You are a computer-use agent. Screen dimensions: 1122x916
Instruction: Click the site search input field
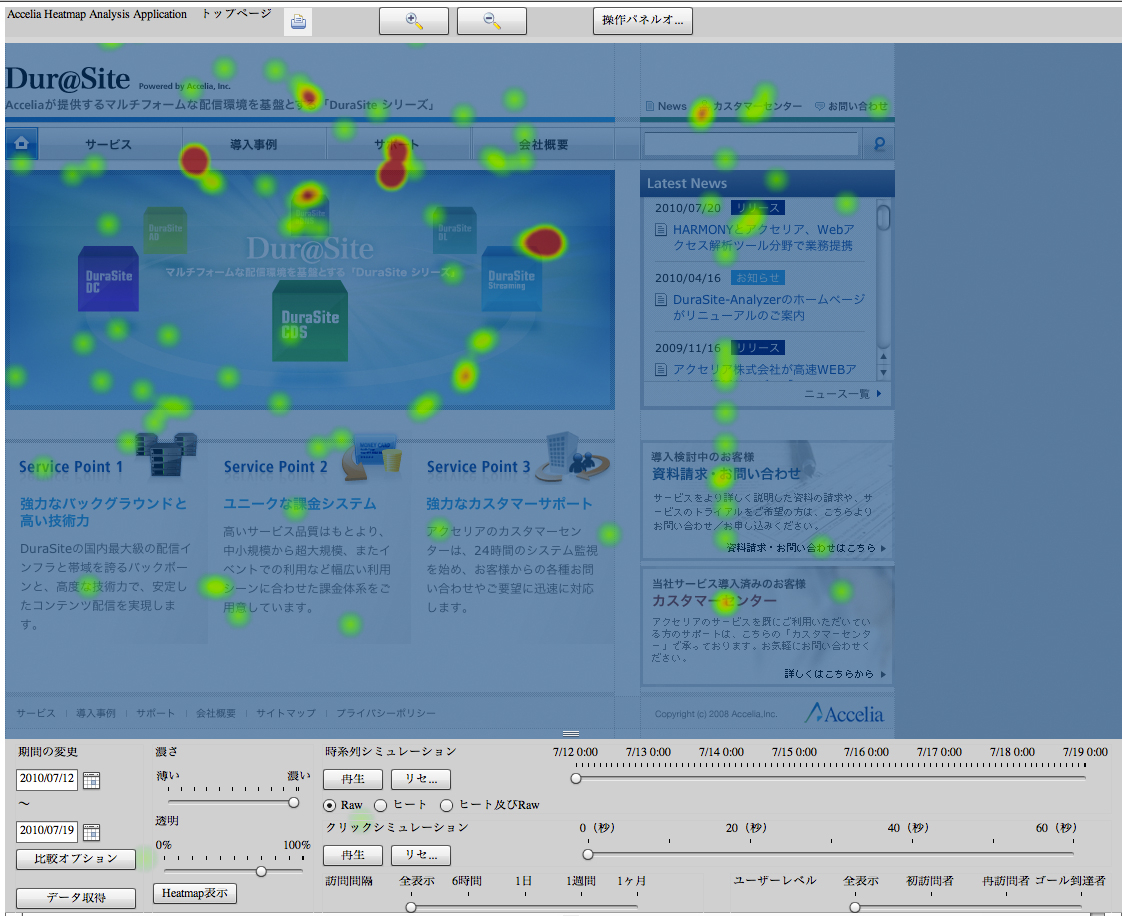pos(751,144)
